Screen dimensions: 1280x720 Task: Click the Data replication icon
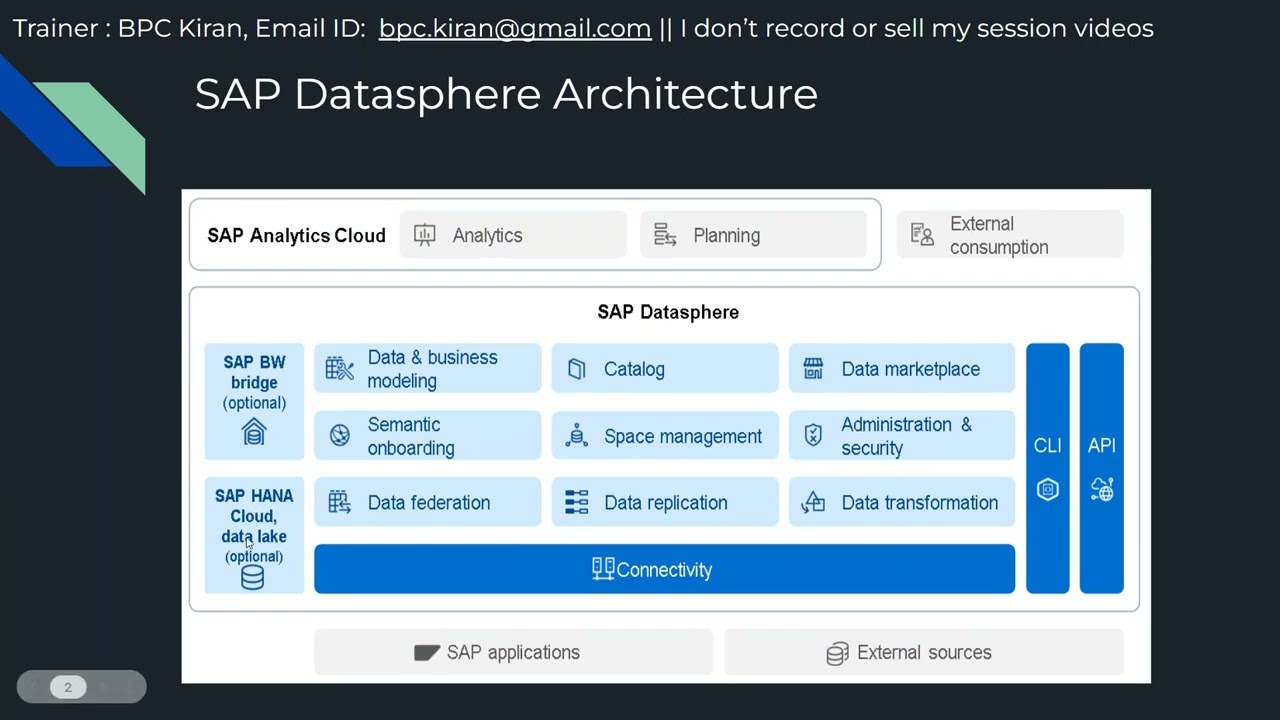tap(577, 502)
